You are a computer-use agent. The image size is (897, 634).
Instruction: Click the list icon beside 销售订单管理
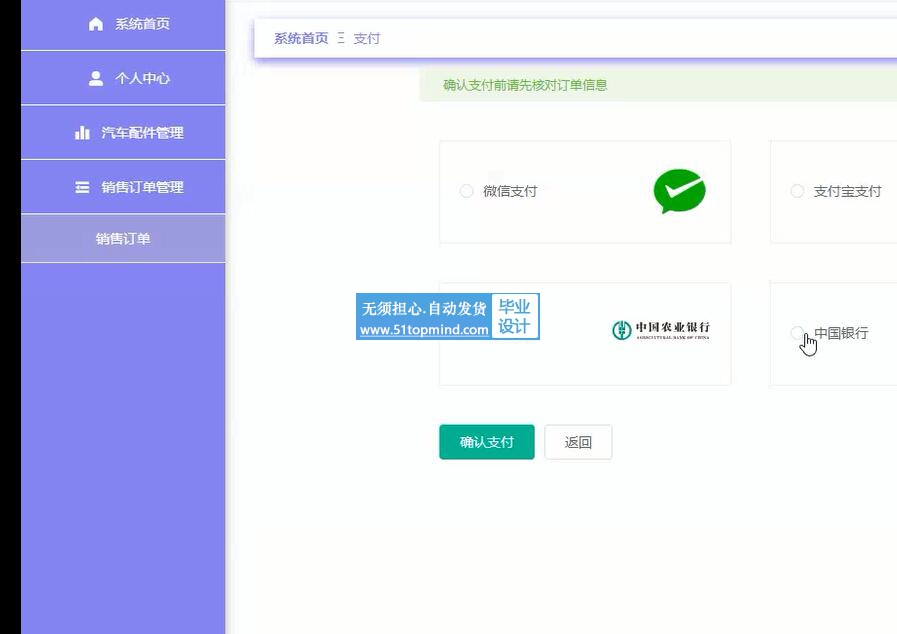click(83, 187)
